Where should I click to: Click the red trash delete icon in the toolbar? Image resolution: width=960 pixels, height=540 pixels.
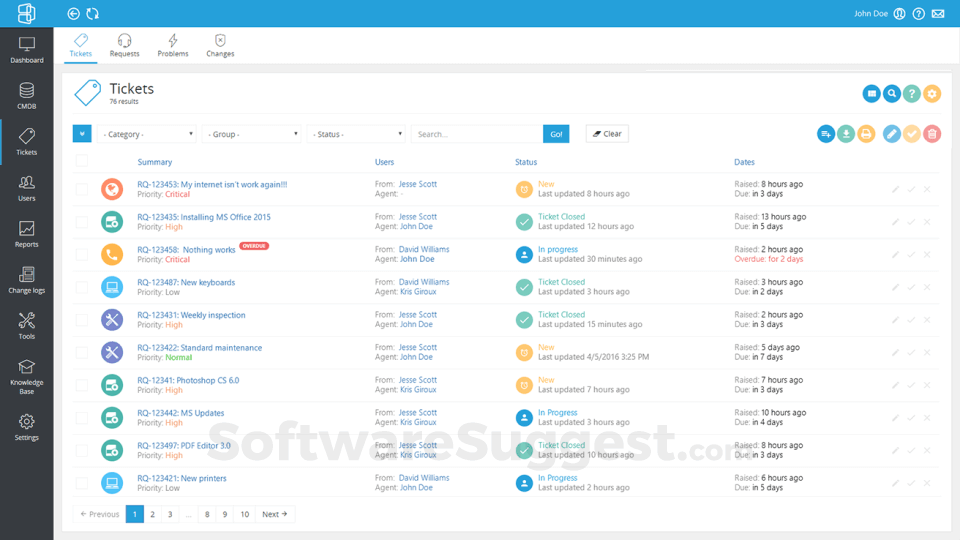(x=932, y=133)
